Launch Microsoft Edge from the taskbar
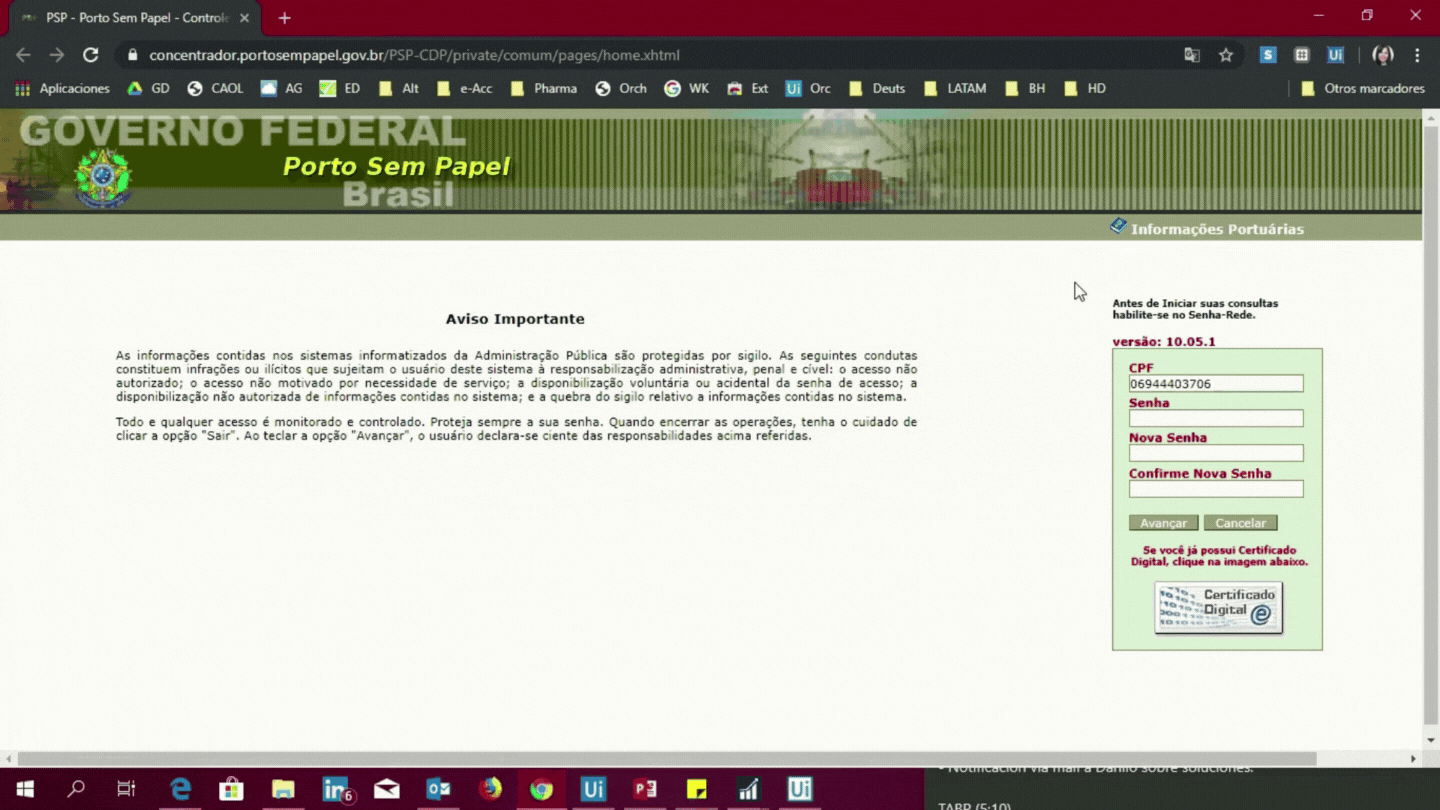The width and height of the screenshot is (1440, 810). [180, 789]
